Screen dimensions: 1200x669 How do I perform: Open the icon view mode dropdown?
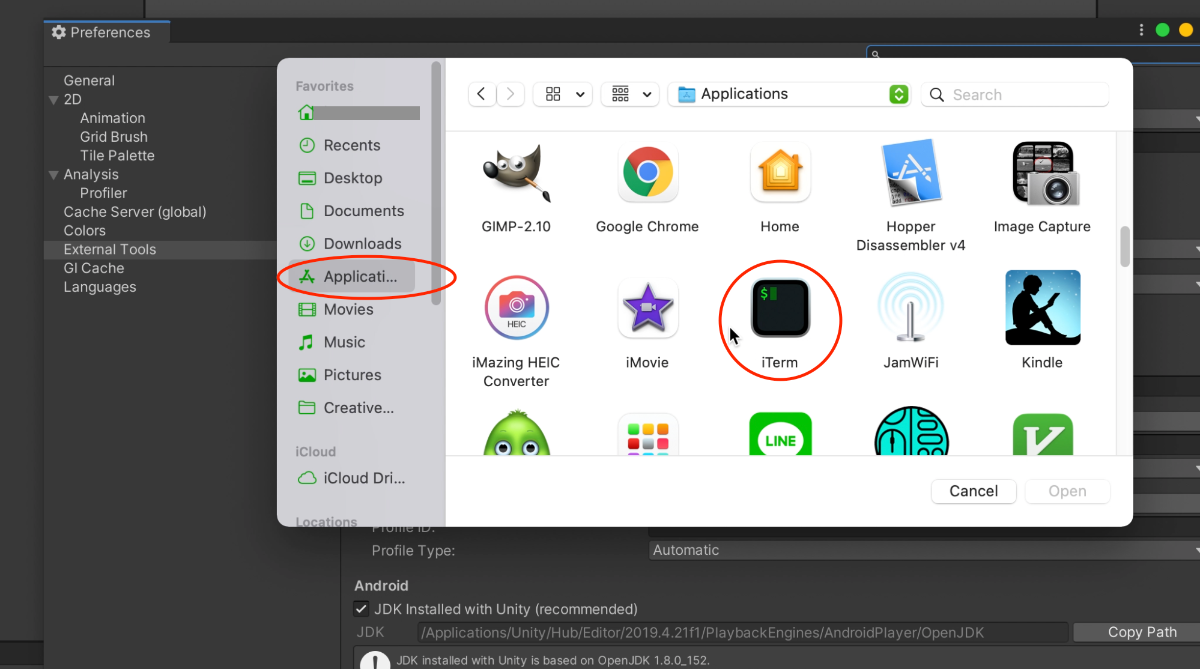563,94
